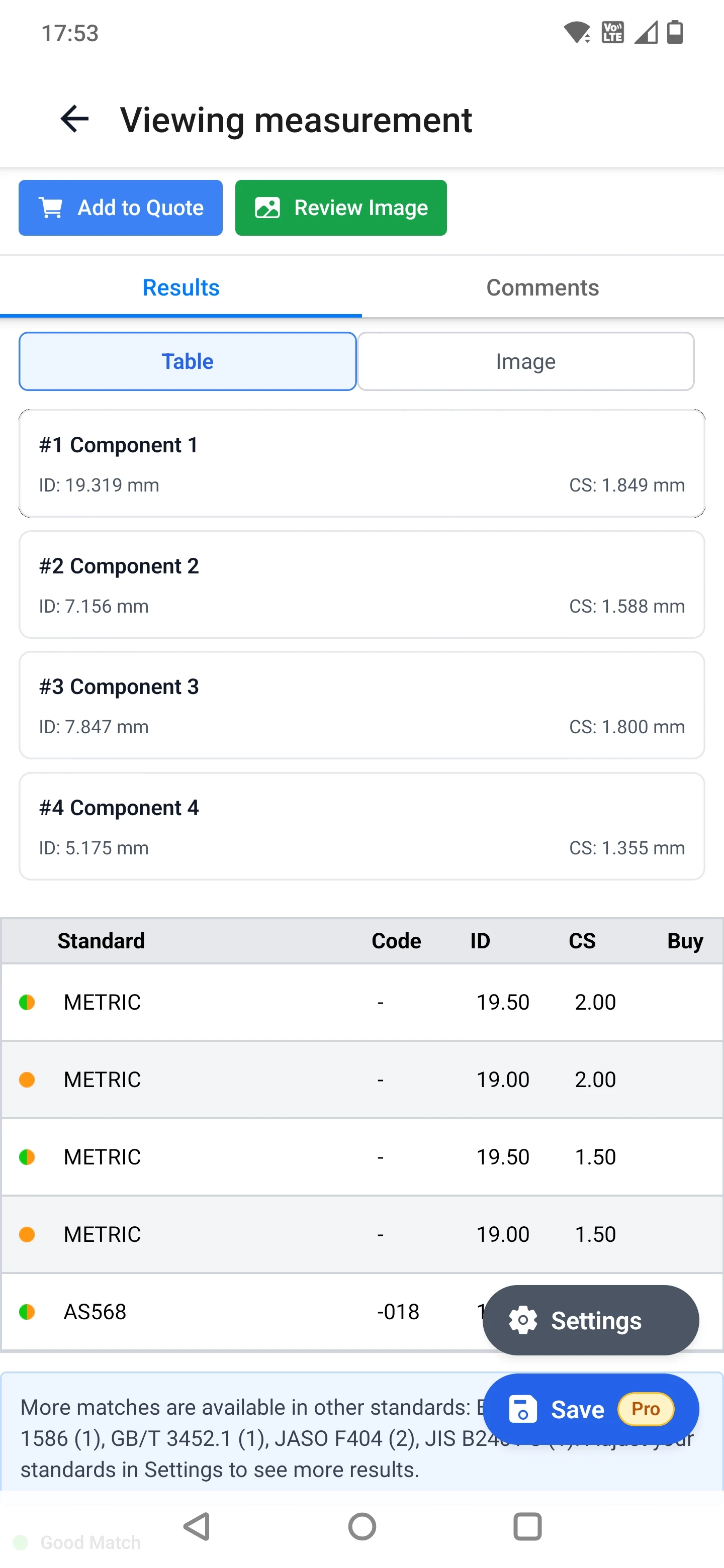Open the Comments tab
Screen dimensions: 724x1568
pyautogui.click(x=542, y=287)
